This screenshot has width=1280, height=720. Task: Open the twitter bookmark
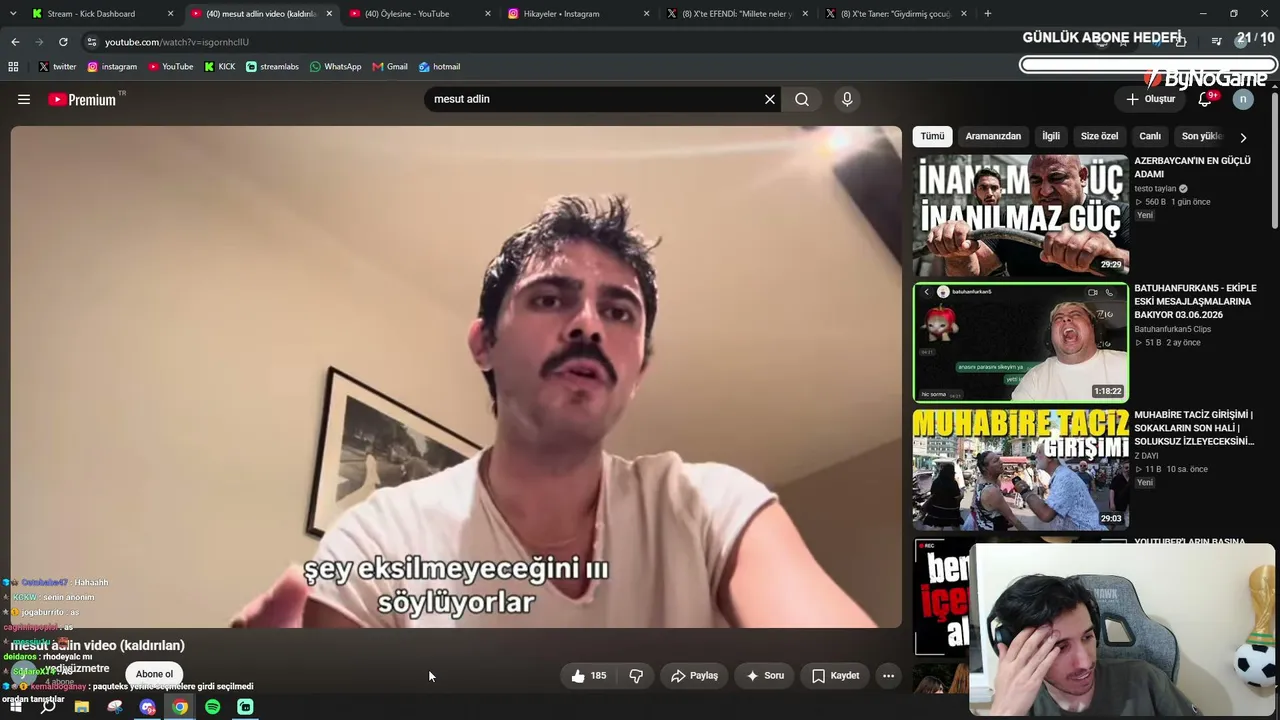pyautogui.click(x=57, y=67)
